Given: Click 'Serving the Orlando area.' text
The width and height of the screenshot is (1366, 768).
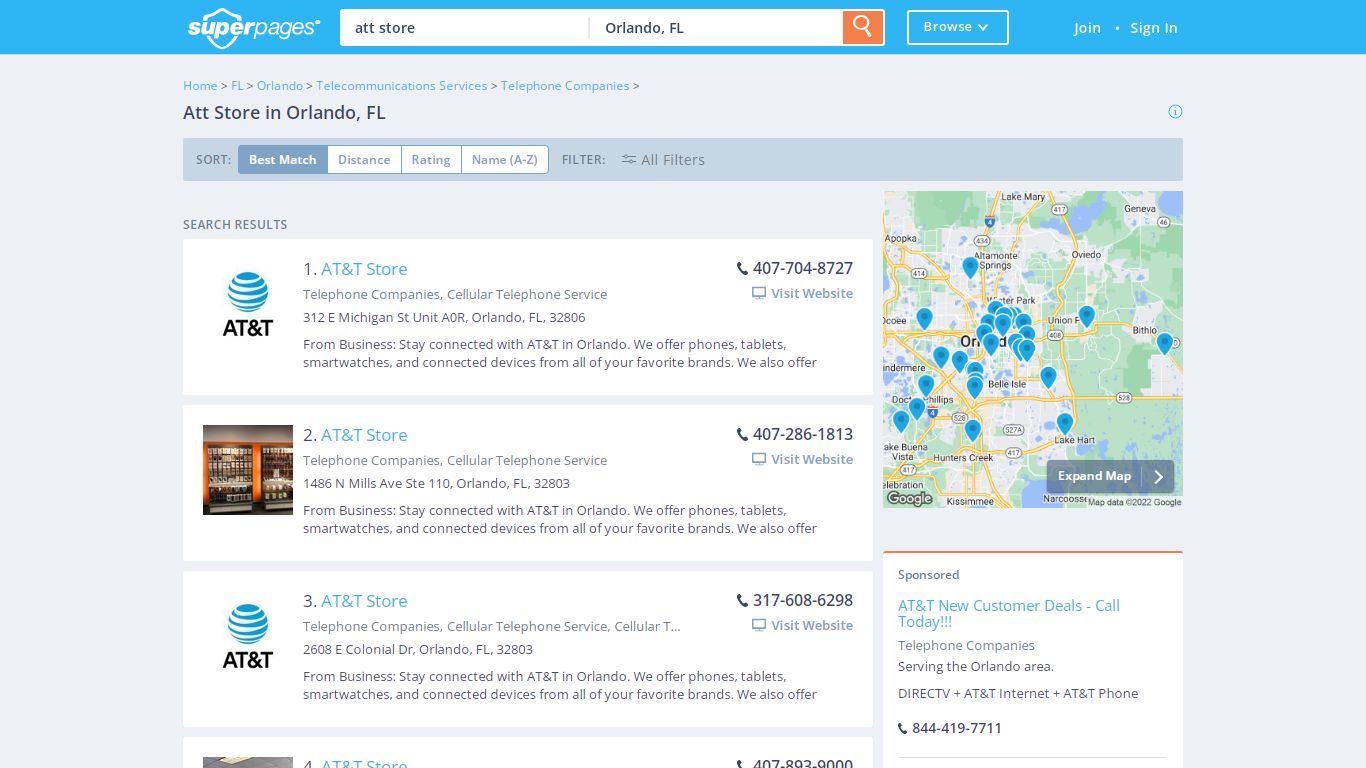Looking at the screenshot, I should 976,667.
